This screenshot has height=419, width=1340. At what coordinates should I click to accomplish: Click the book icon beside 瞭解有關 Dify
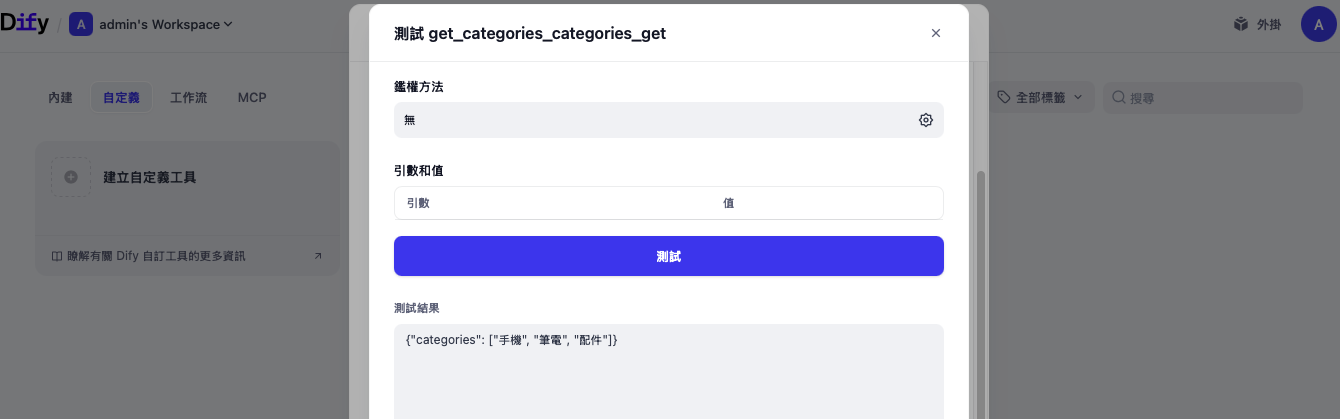click(57, 256)
